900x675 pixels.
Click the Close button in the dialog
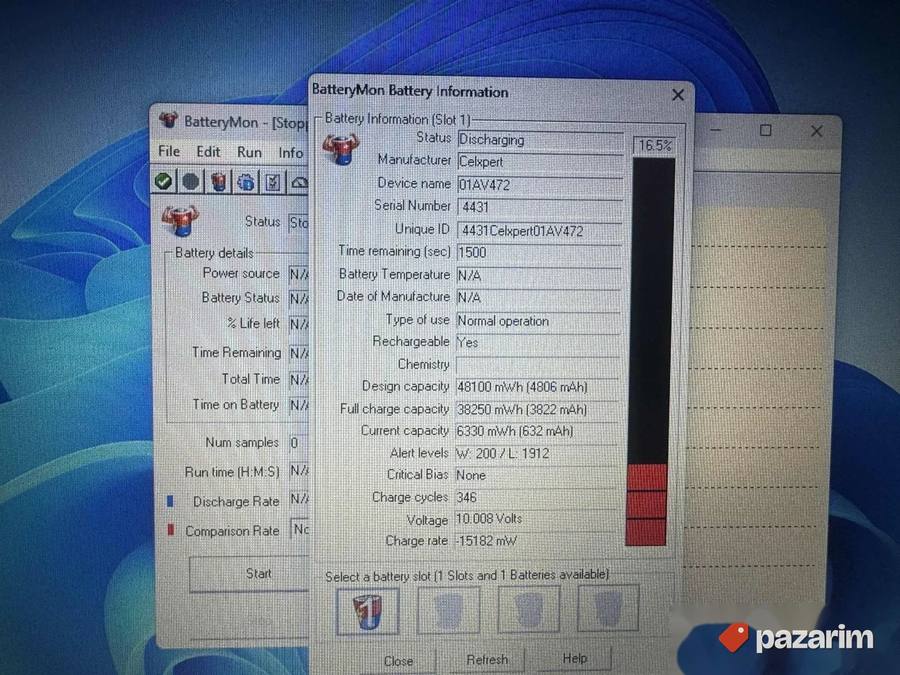click(398, 661)
